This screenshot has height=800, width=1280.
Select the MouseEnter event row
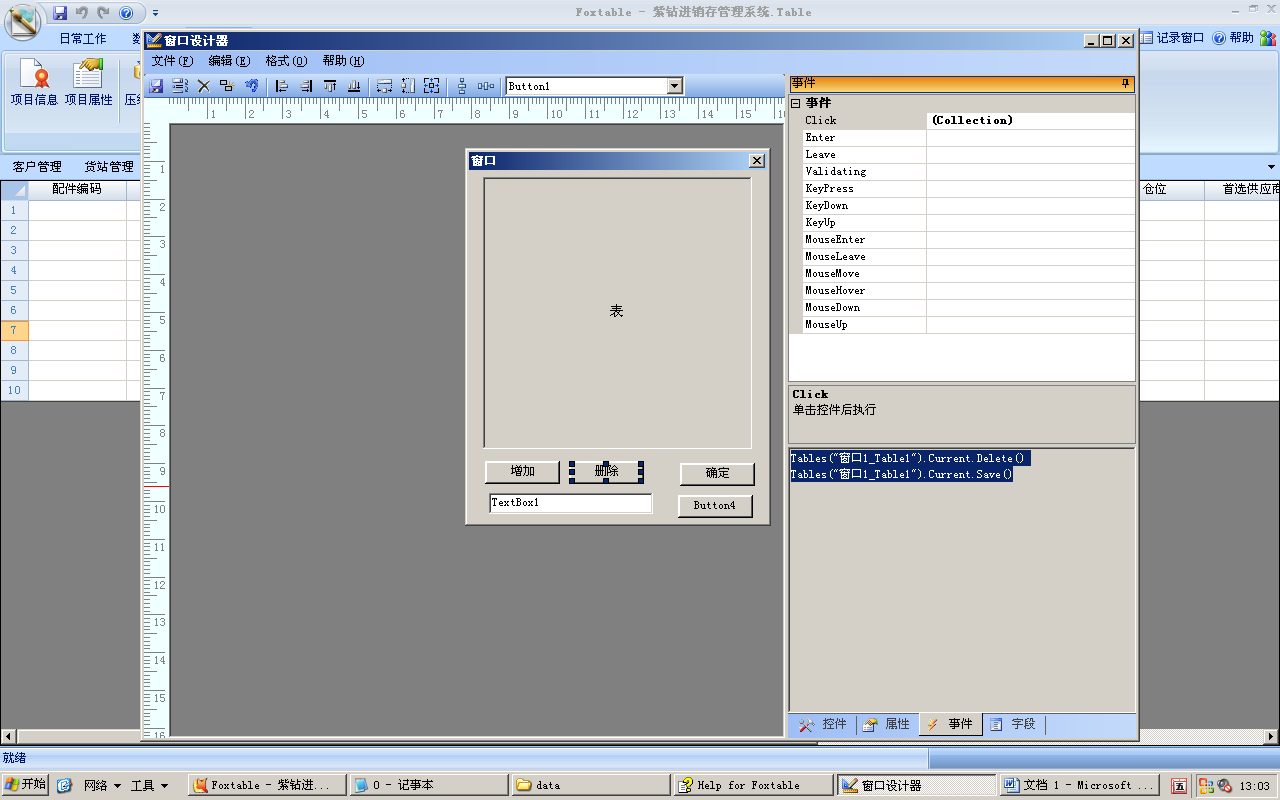[962, 239]
